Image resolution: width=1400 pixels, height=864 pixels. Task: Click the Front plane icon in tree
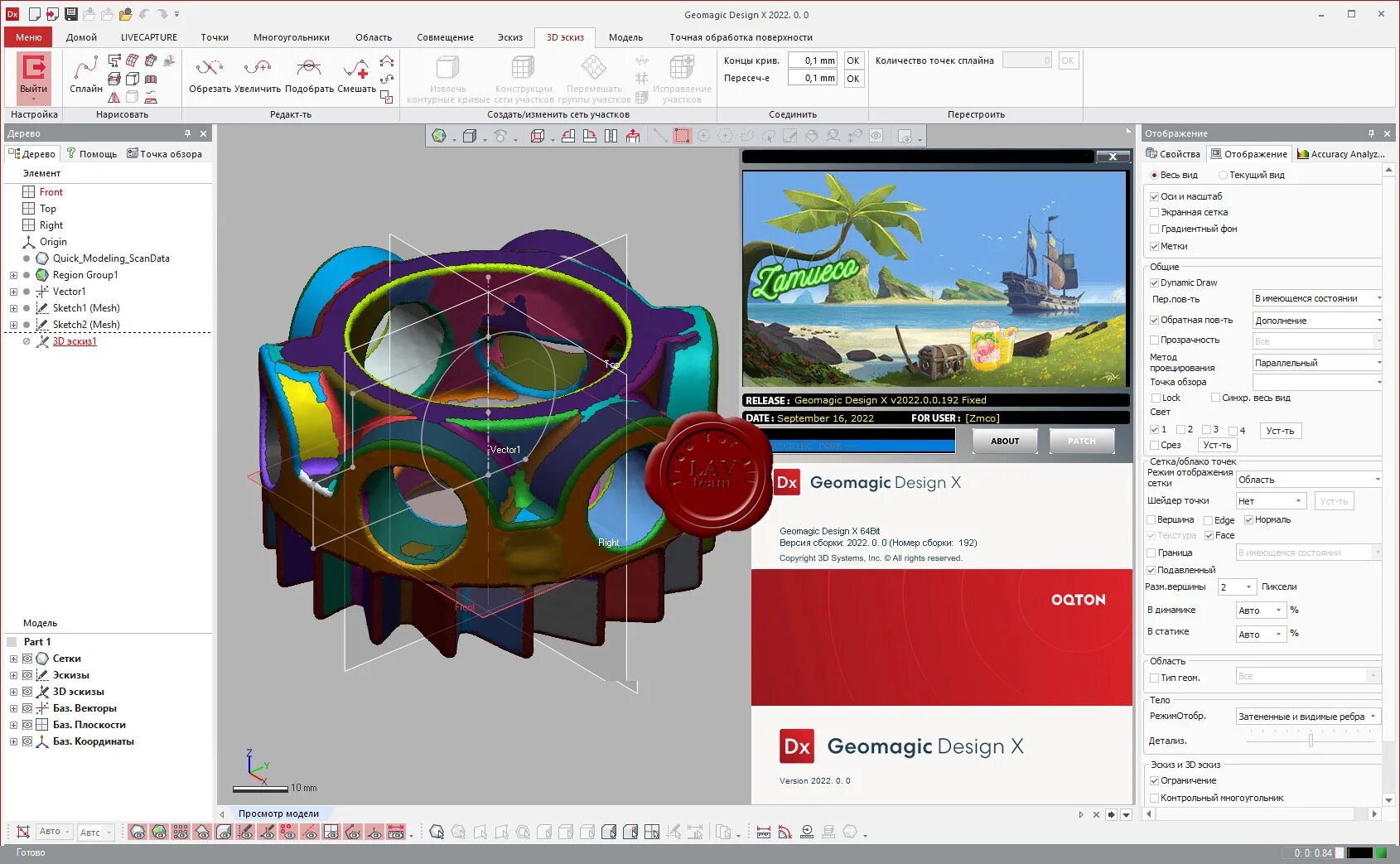point(29,192)
